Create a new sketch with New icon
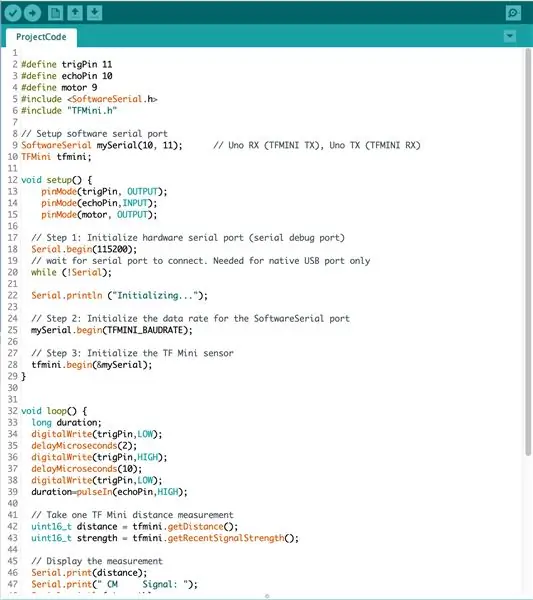 pyautogui.click(x=55, y=13)
